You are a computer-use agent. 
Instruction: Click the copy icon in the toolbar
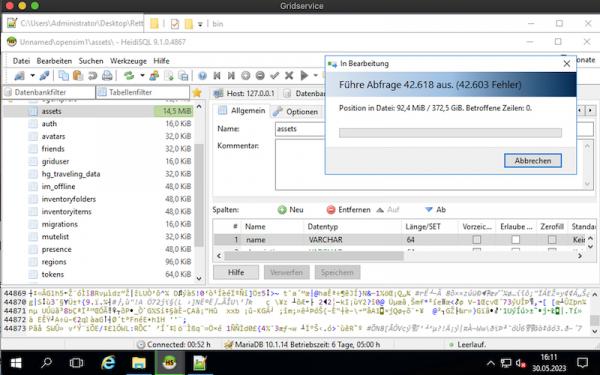64,75
